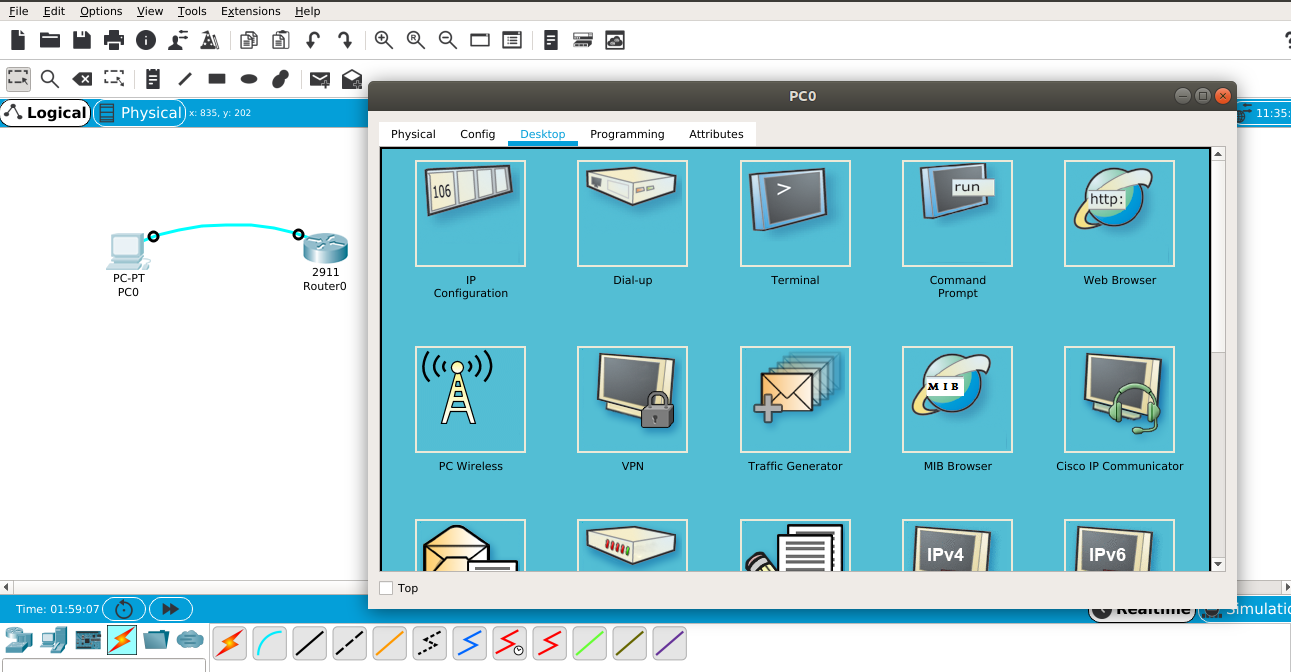The height and width of the screenshot is (672, 1291).
Task: Choose the automatic connection lightning cable
Action: [230, 643]
